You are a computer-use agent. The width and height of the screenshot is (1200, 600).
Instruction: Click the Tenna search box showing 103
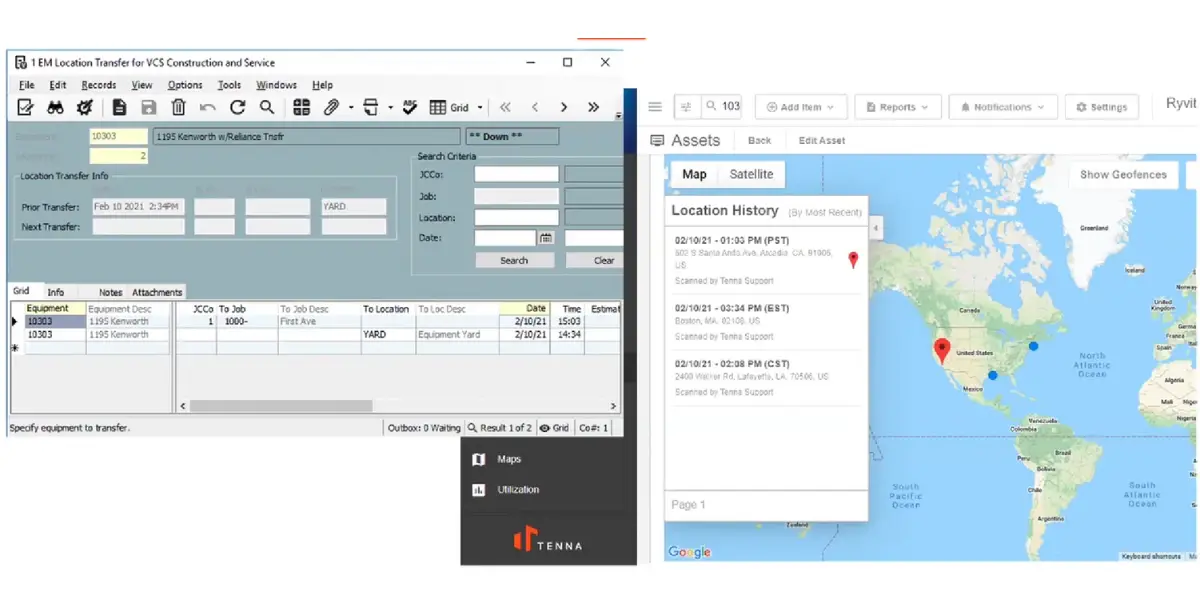[722, 106]
